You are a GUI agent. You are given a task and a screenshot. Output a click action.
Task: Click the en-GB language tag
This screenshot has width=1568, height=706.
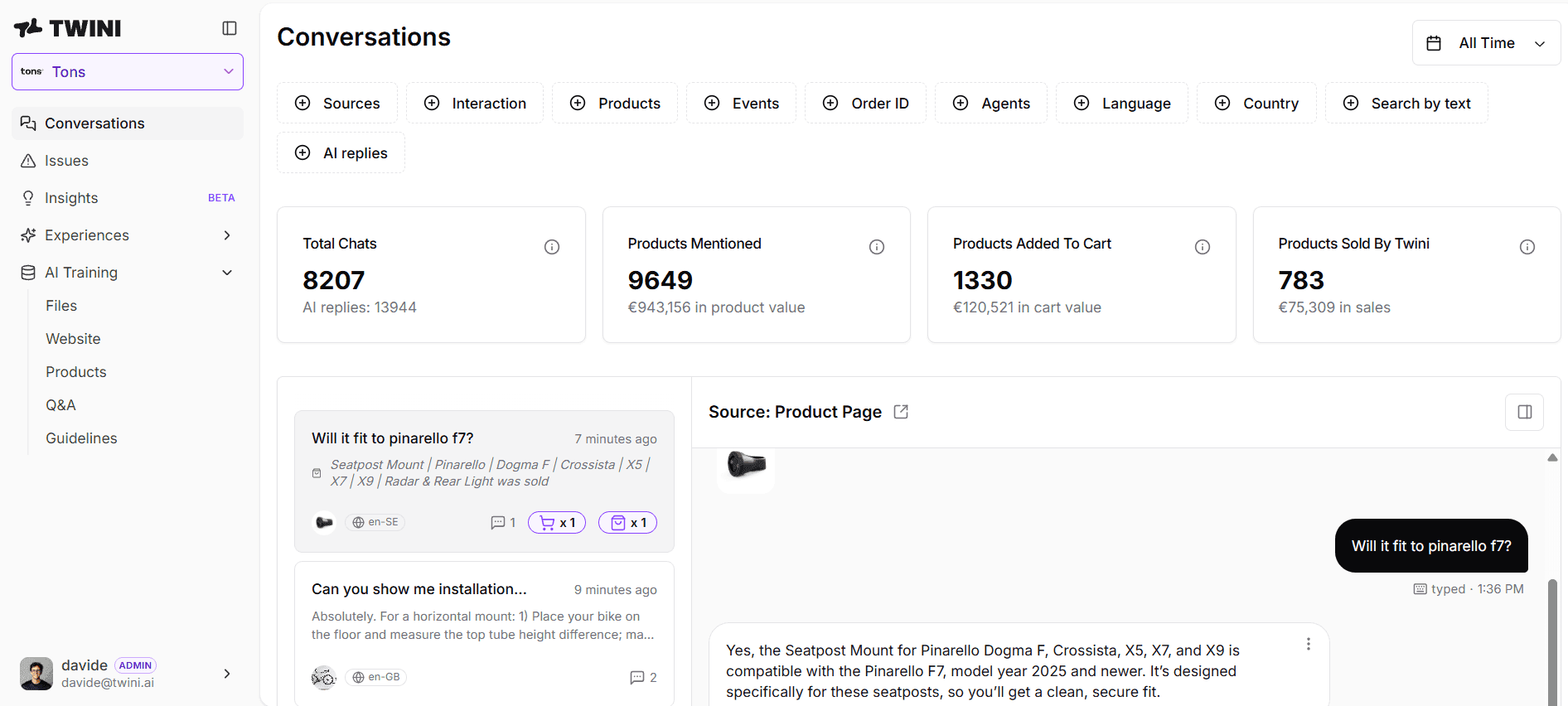coord(375,677)
